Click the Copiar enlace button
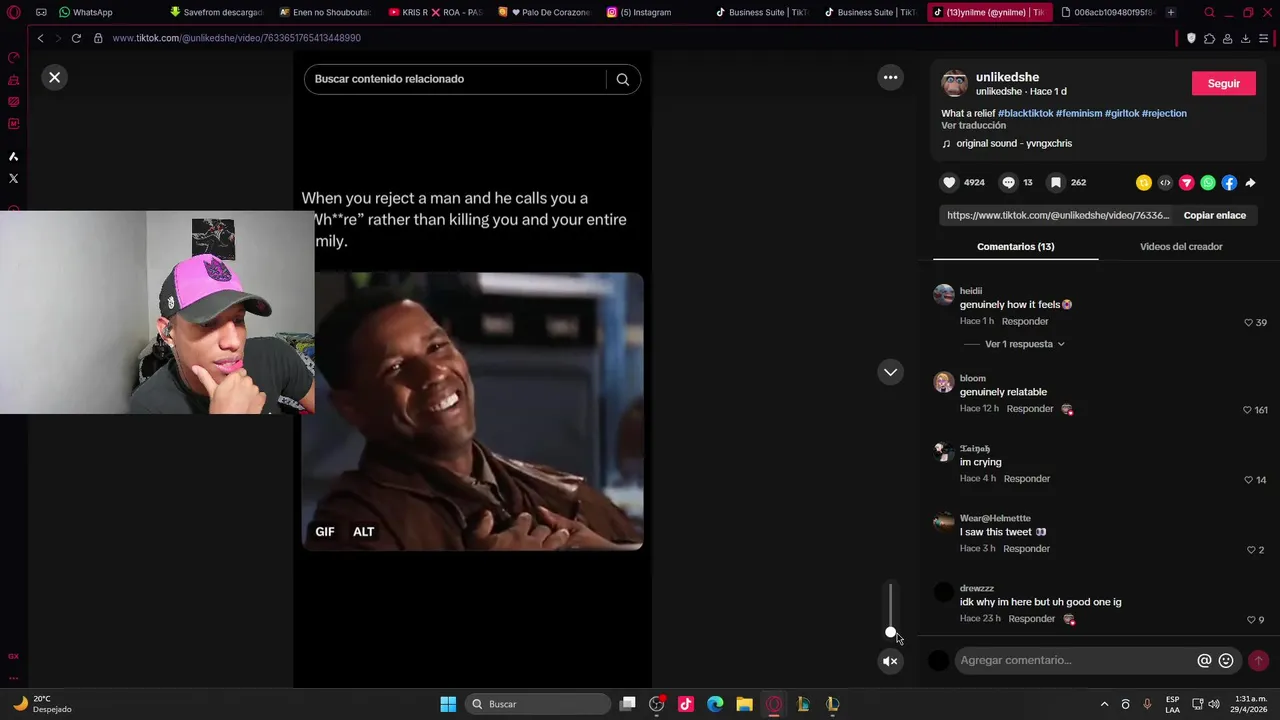The width and height of the screenshot is (1280, 720). [x=1214, y=215]
